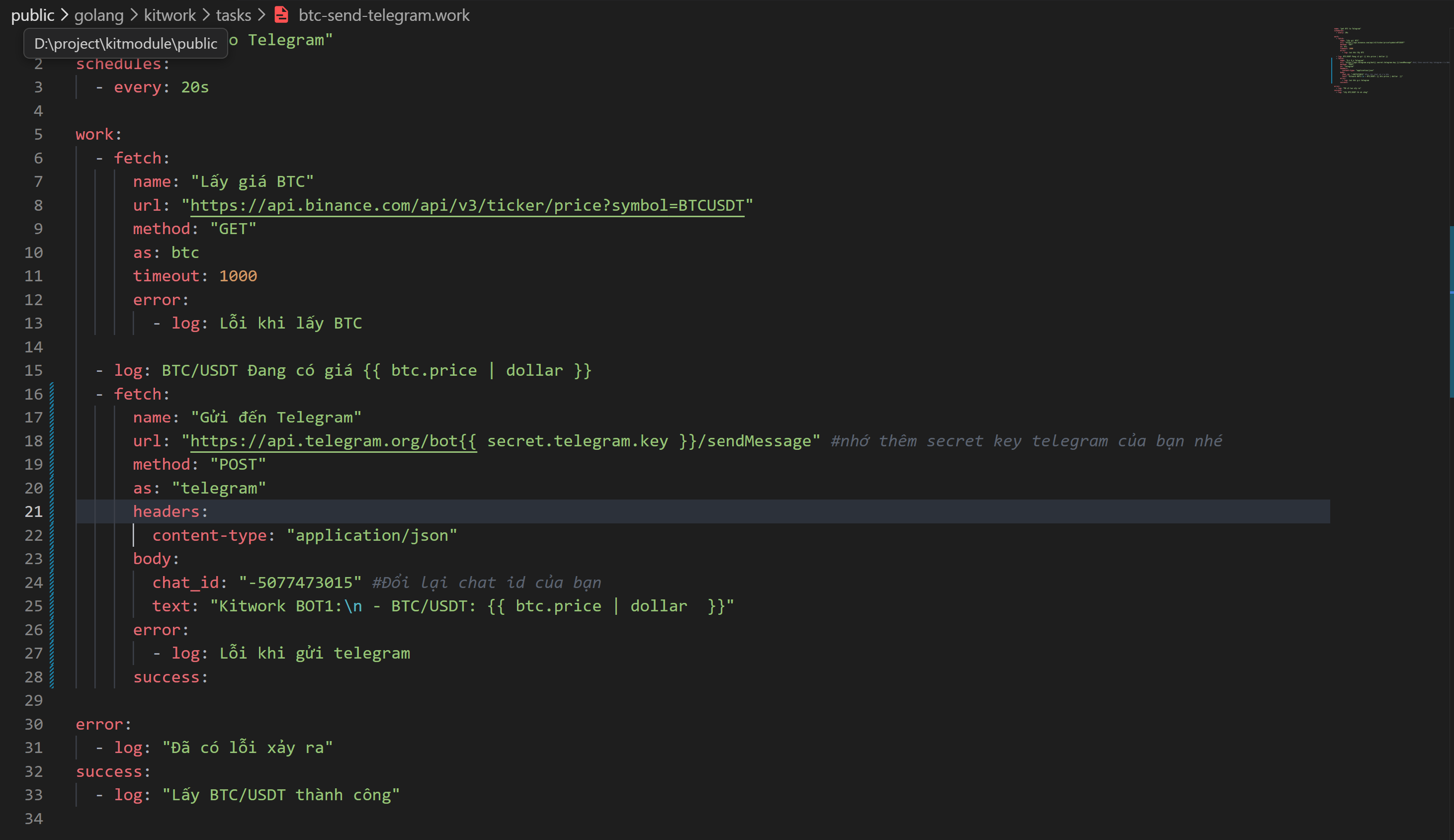Click the 'timeout: 1000' value

pos(238,276)
